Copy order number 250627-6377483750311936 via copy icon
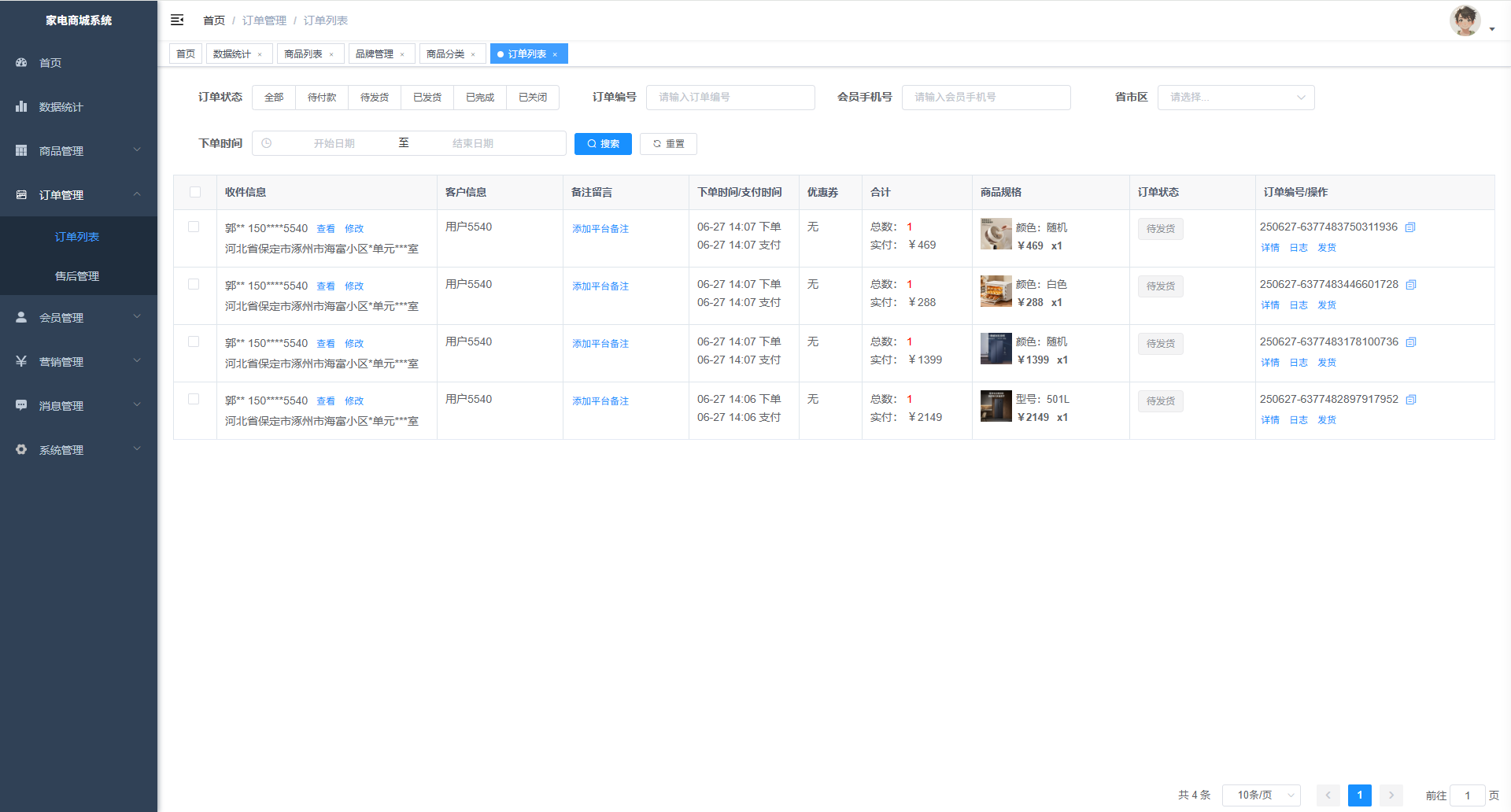Image resolution: width=1511 pixels, height=812 pixels. [x=1410, y=227]
